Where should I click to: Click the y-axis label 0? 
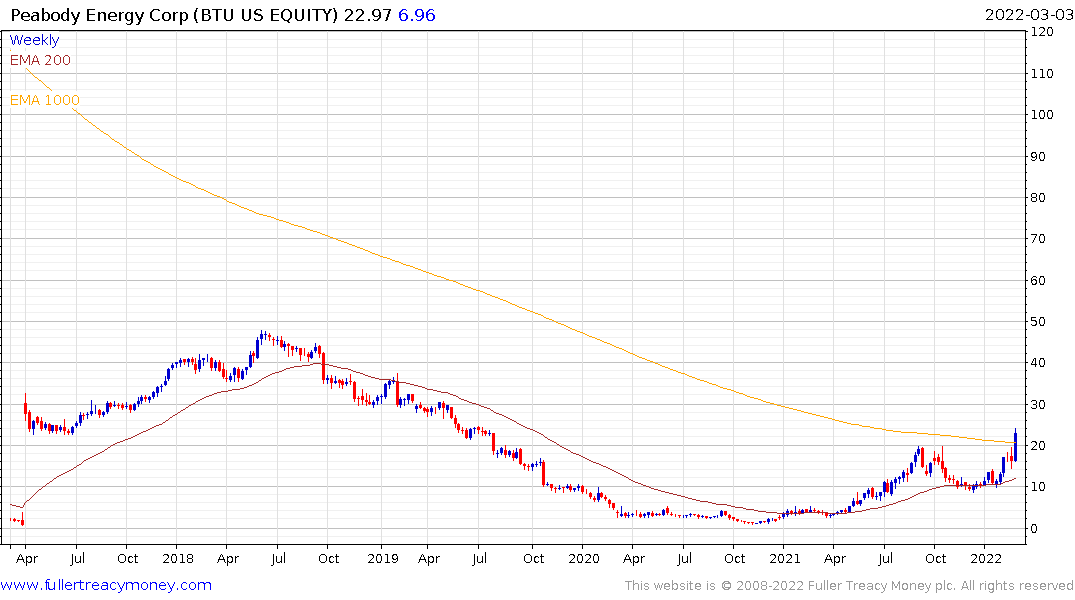(x=1035, y=529)
